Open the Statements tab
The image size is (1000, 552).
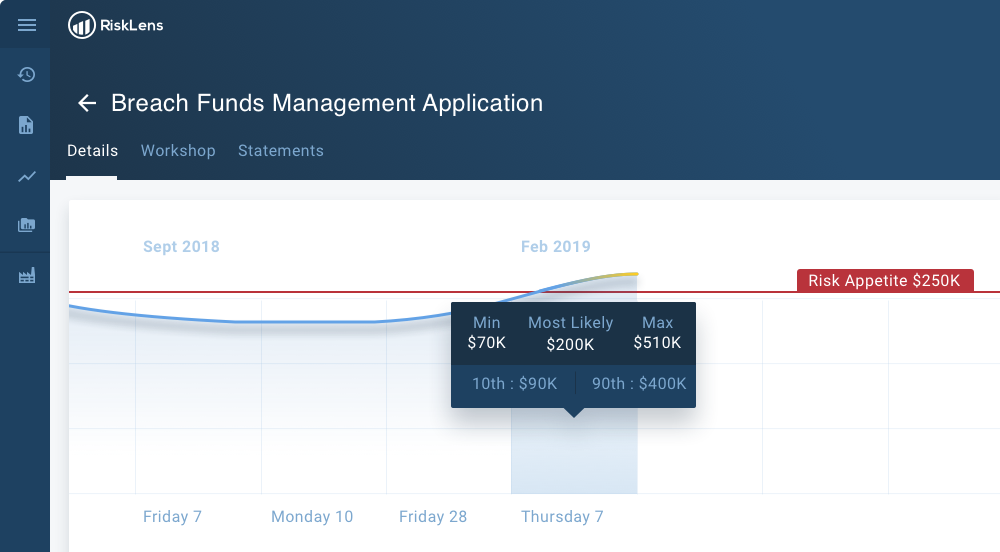pyautogui.click(x=281, y=151)
